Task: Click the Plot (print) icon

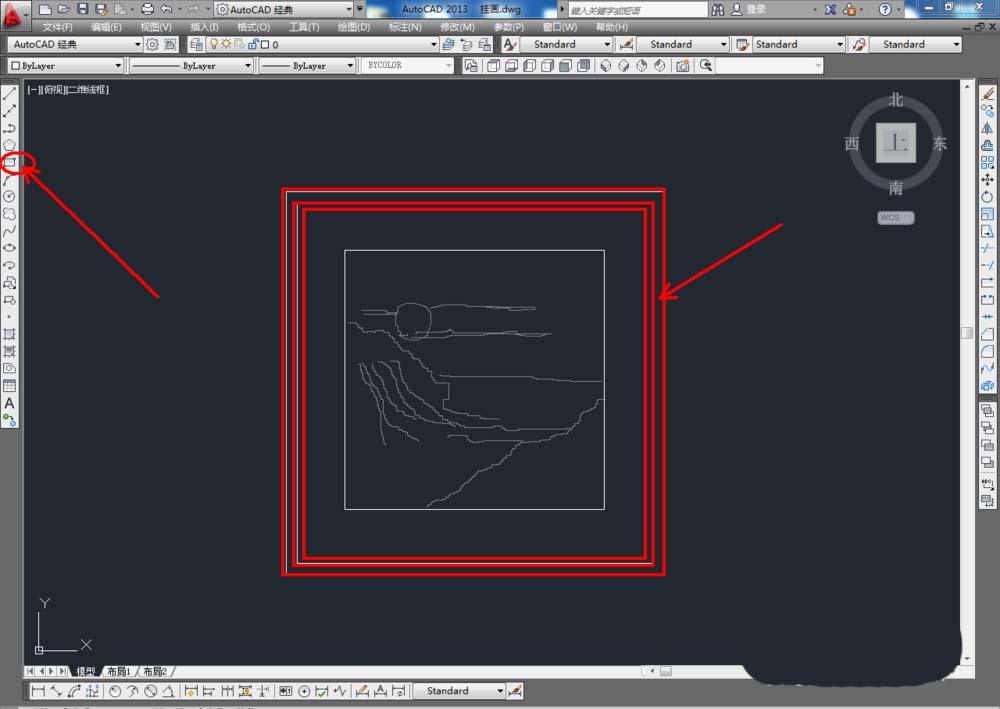Action: (147, 9)
